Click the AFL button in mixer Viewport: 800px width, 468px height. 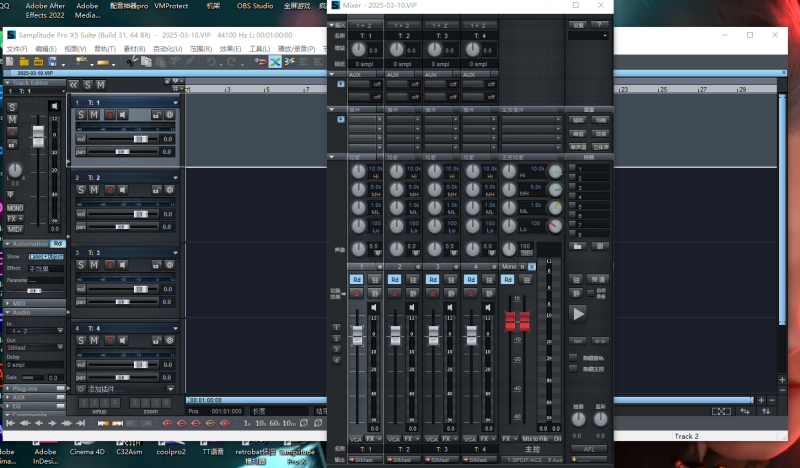tap(589, 449)
